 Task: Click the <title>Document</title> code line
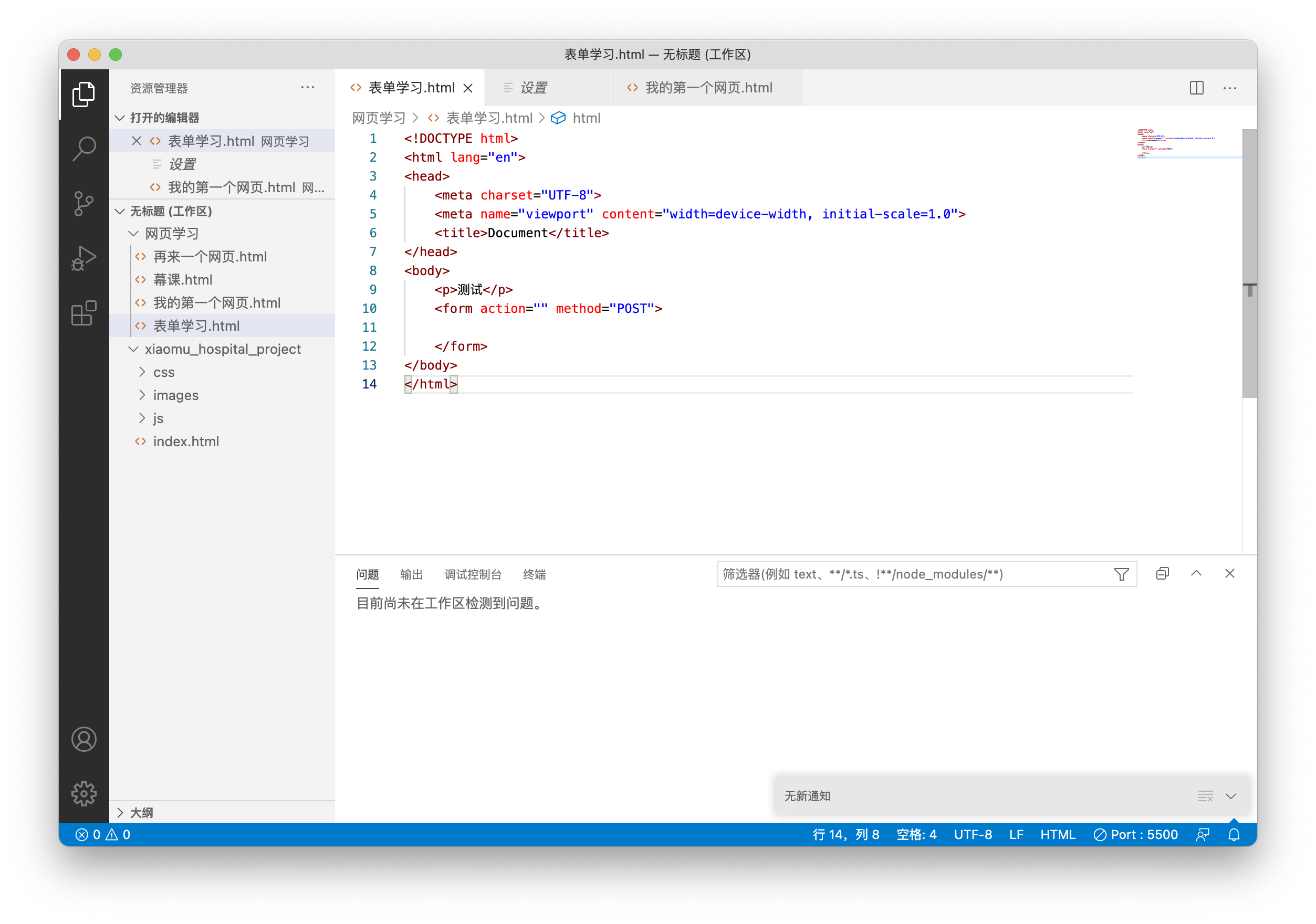point(521,233)
